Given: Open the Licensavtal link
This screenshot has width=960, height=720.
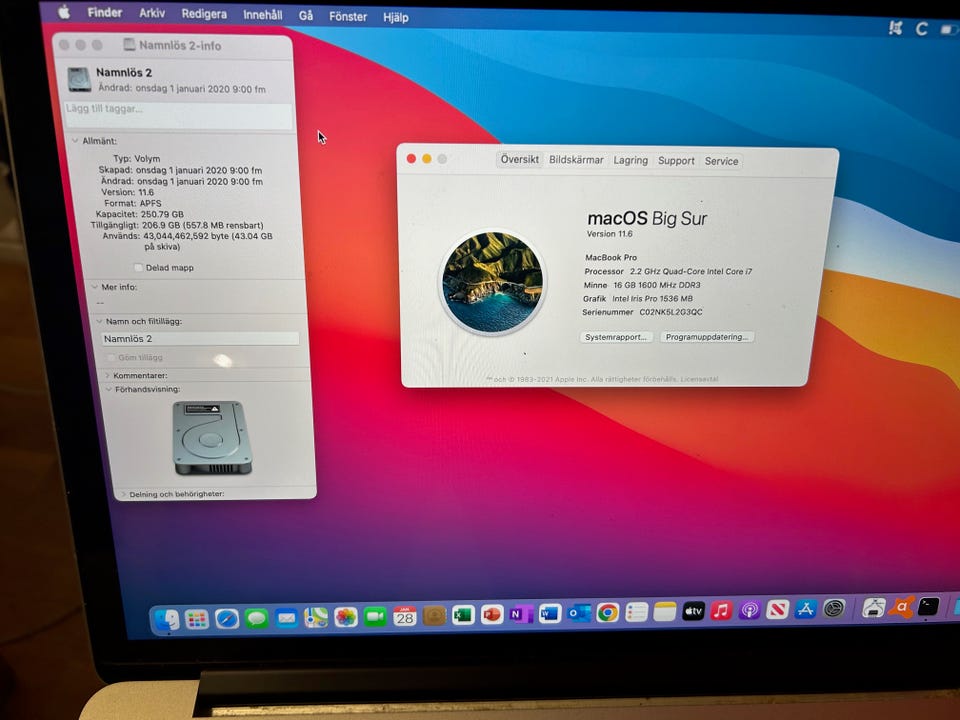Looking at the screenshot, I should [x=699, y=380].
